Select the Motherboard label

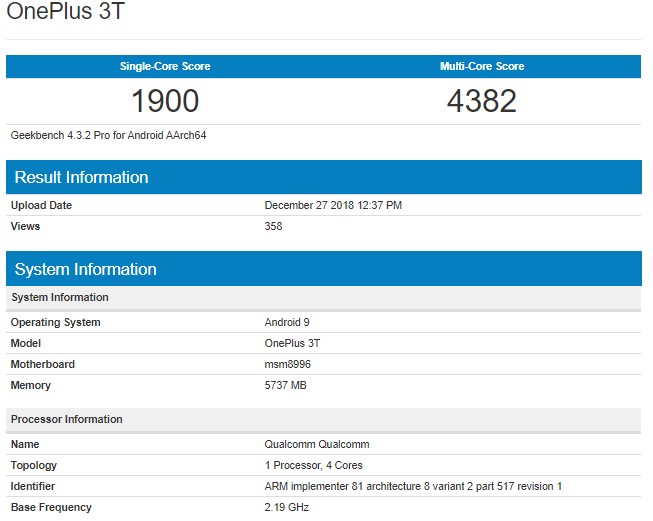(x=42, y=364)
